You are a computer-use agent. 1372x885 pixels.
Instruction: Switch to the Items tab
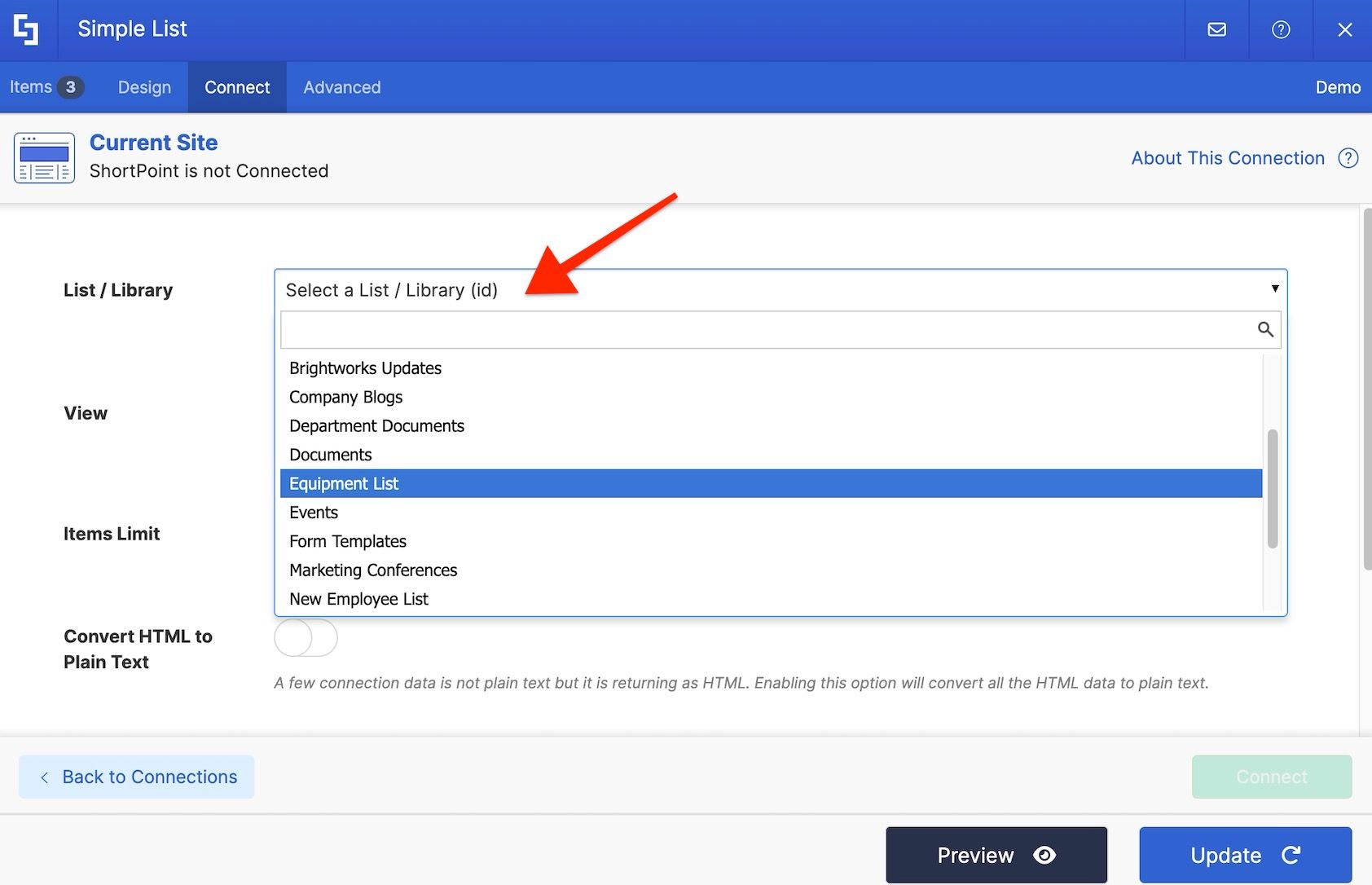[x=46, y=87]
